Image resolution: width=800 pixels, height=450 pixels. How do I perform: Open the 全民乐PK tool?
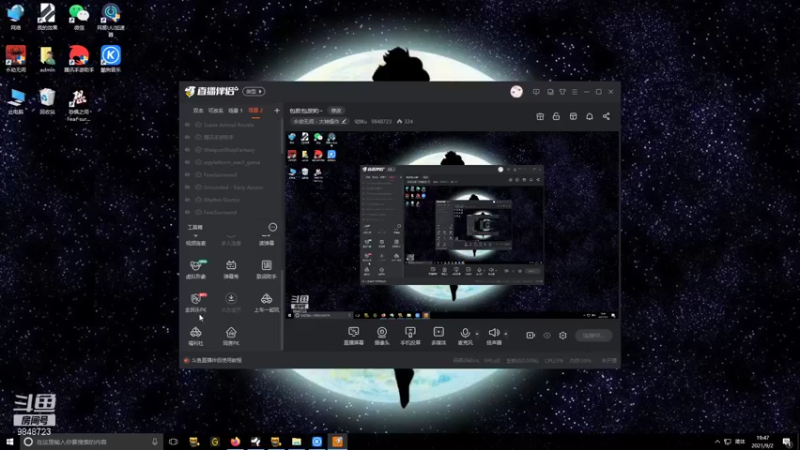(196, 303)
